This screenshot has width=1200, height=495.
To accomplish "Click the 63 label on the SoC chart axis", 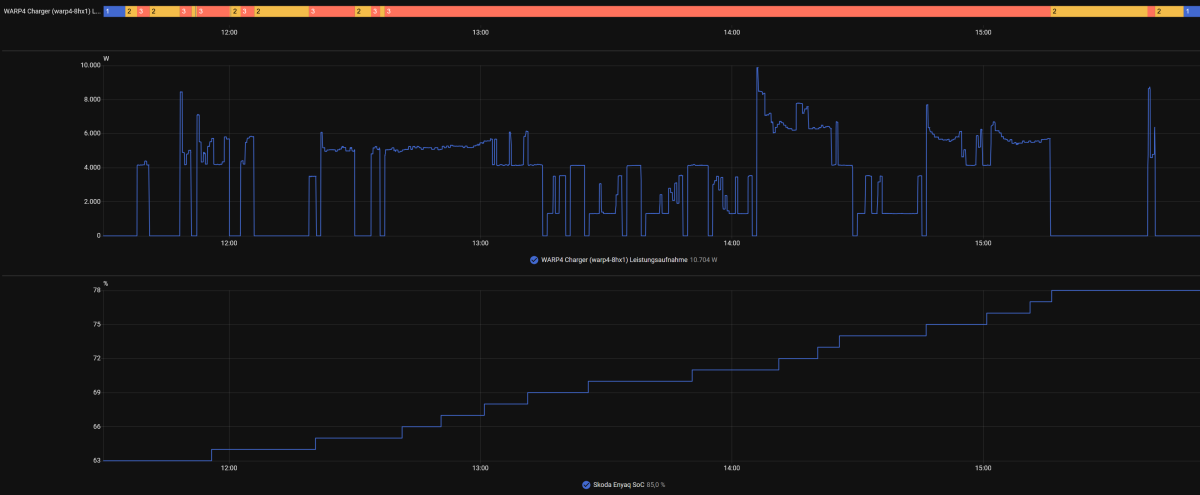I will 97,461.
